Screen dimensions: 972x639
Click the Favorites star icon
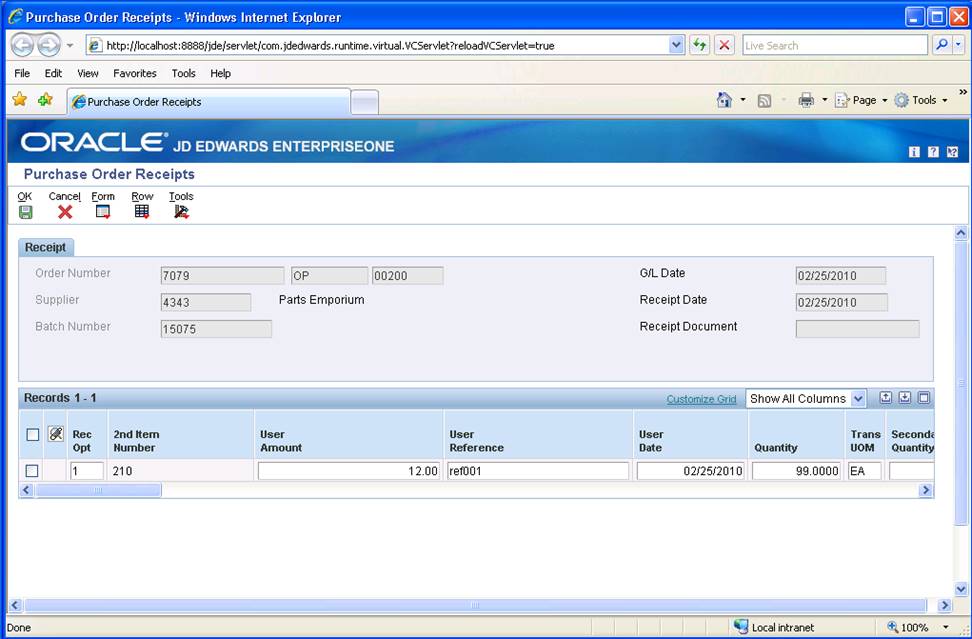tap(20, 99)
